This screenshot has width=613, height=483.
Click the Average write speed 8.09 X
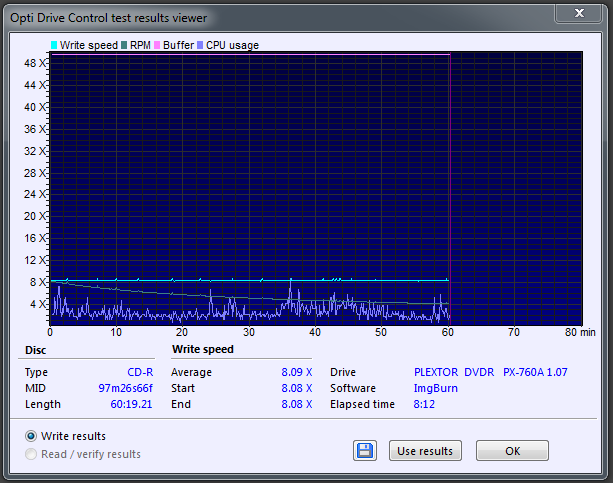297,372
